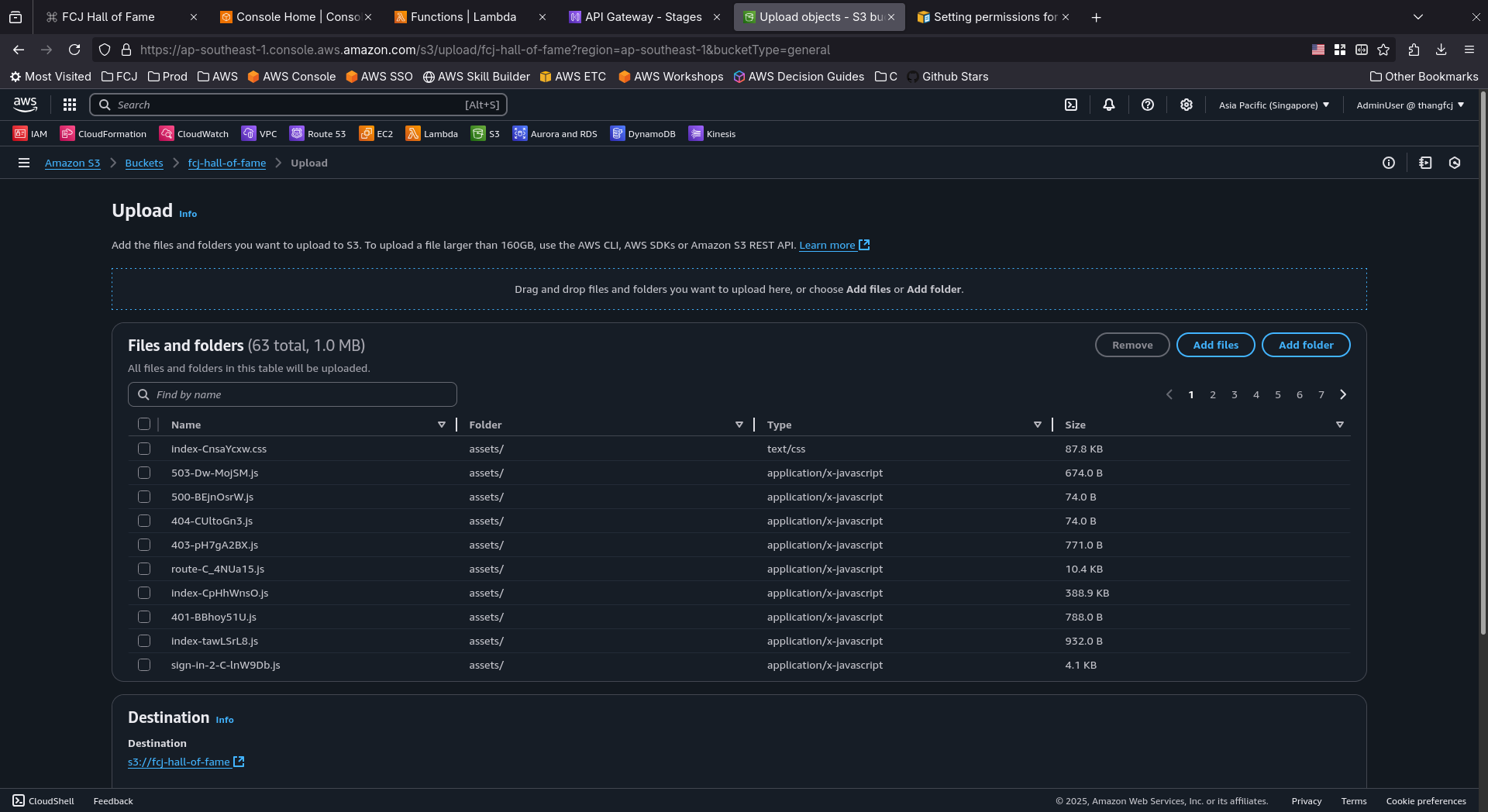Select all files with header checkbox

(144, 424)
